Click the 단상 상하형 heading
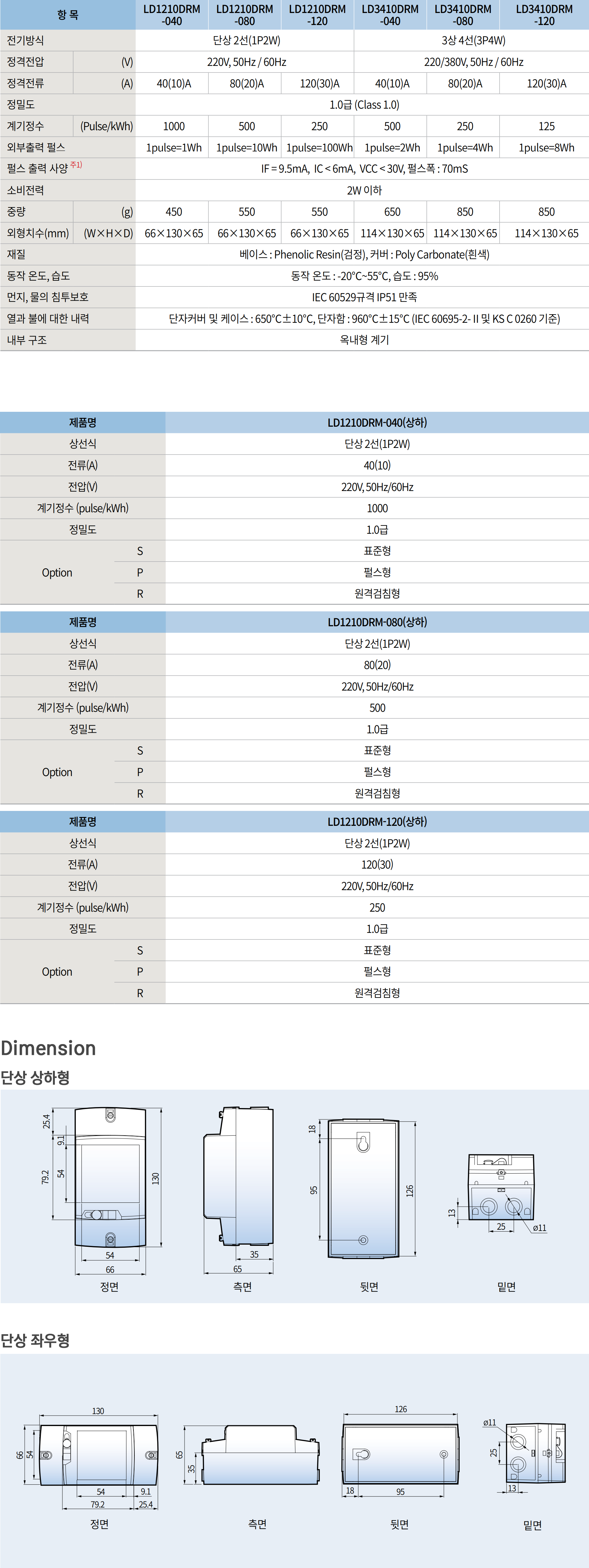Viewport: 589px width, 1568px height. pyautogui.click(x=35, y=1077)
